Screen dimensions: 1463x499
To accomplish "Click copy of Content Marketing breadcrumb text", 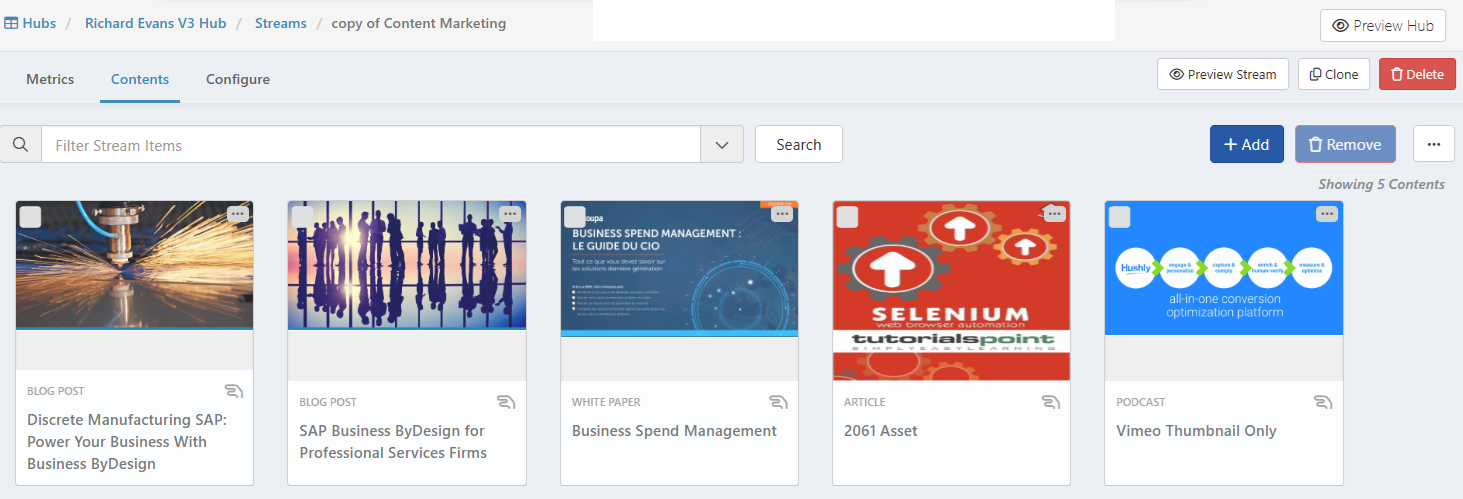I will click(419, 23).
